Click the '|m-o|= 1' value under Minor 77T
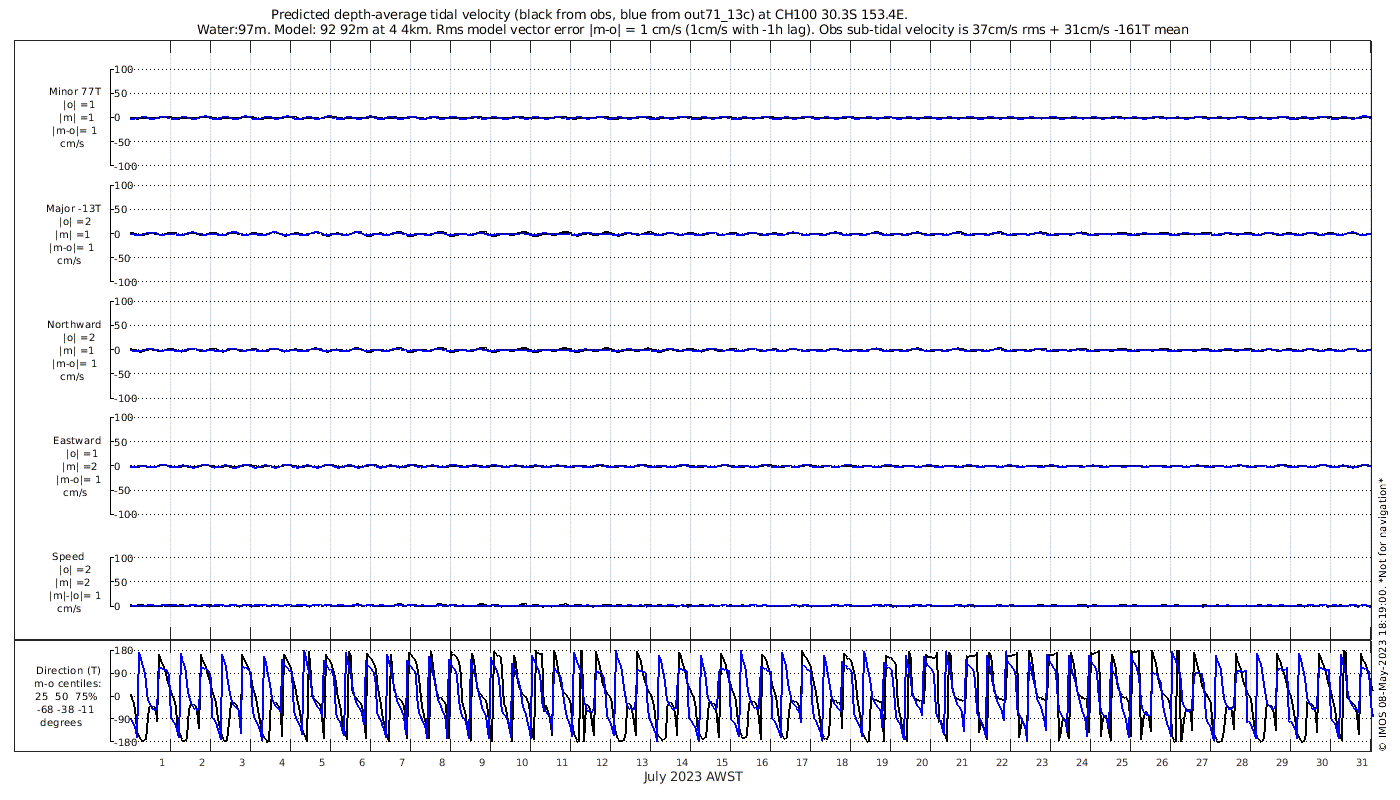Viewport: 1400px width, 800px height. [75, 130]
